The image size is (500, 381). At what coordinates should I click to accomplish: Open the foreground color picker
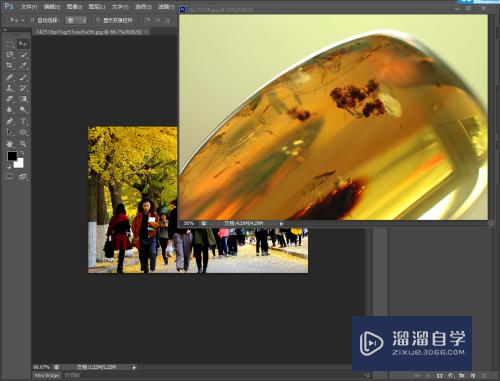(12, 156)
